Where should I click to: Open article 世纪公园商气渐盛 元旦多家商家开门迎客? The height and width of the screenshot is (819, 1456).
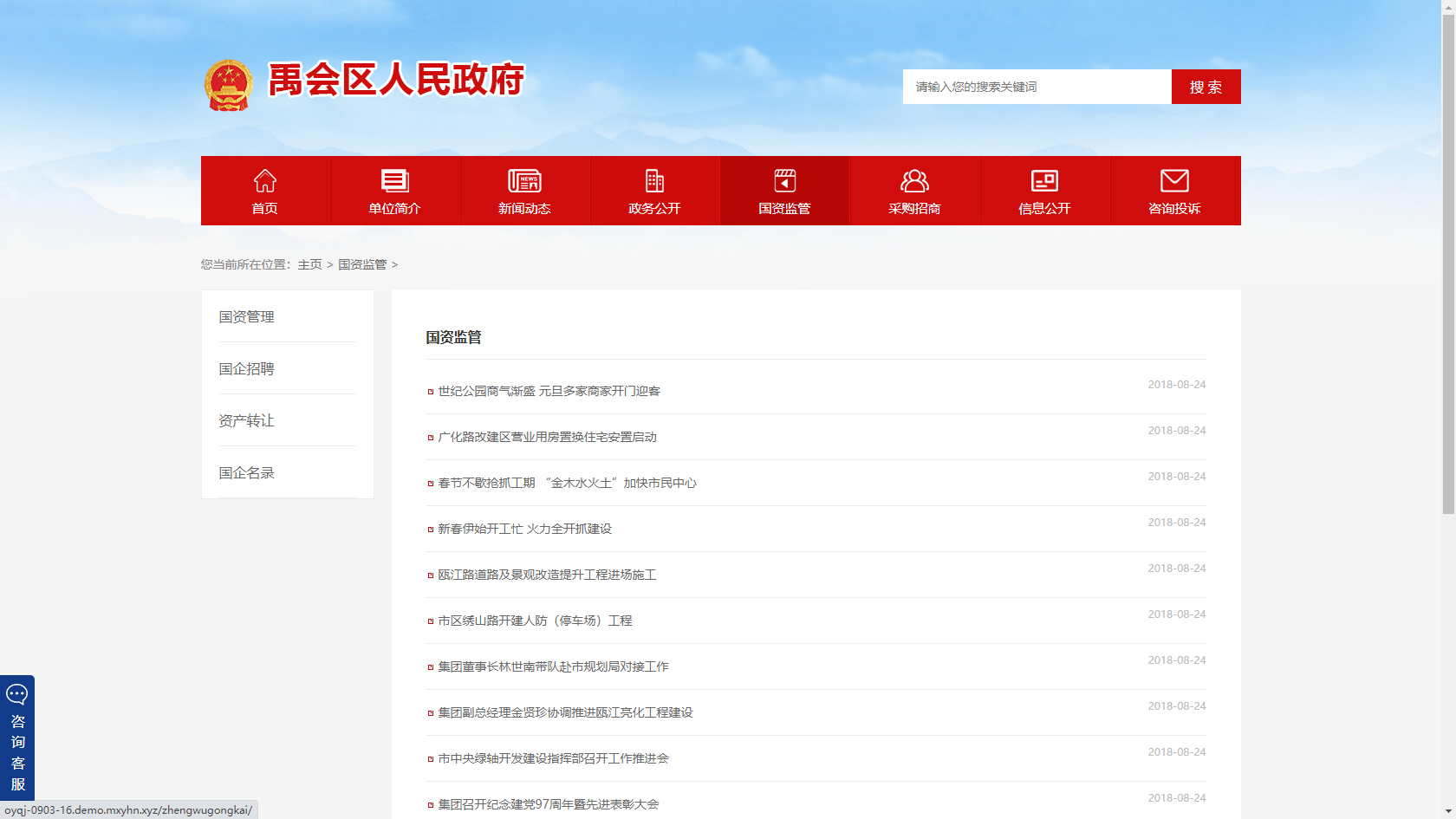pos(549,391)
